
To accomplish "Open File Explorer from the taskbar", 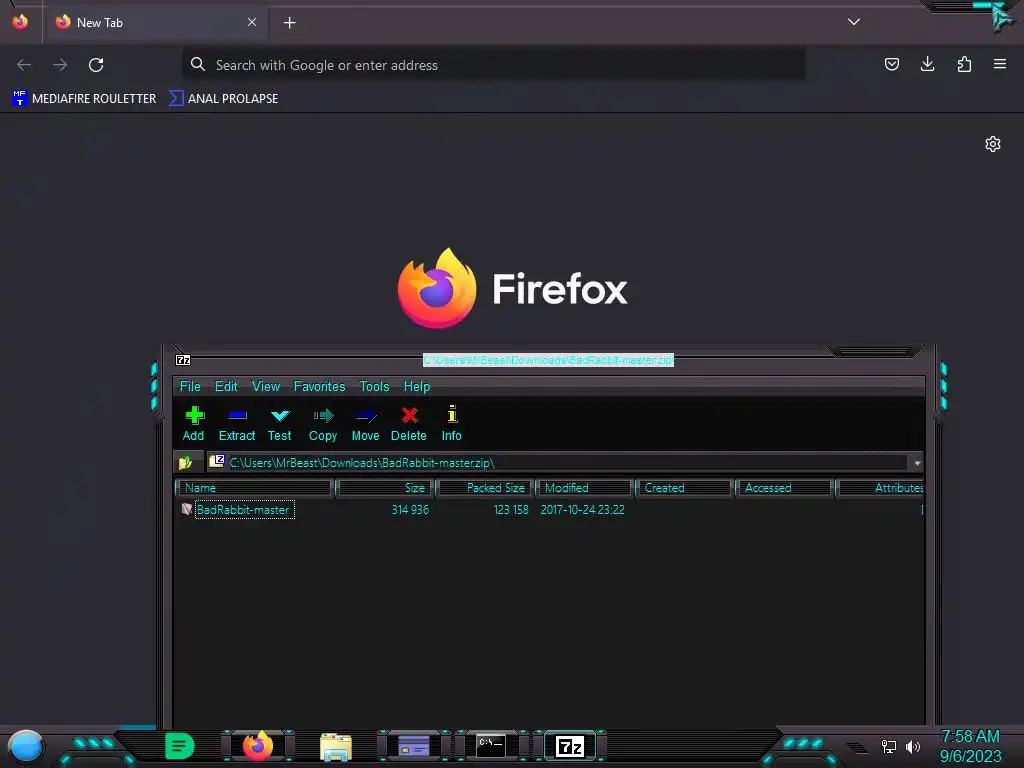I will 336,746.
